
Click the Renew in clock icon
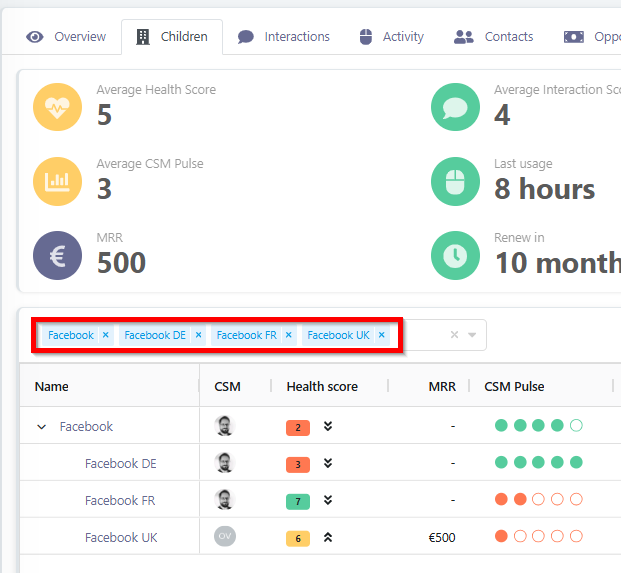pos(455,255)
